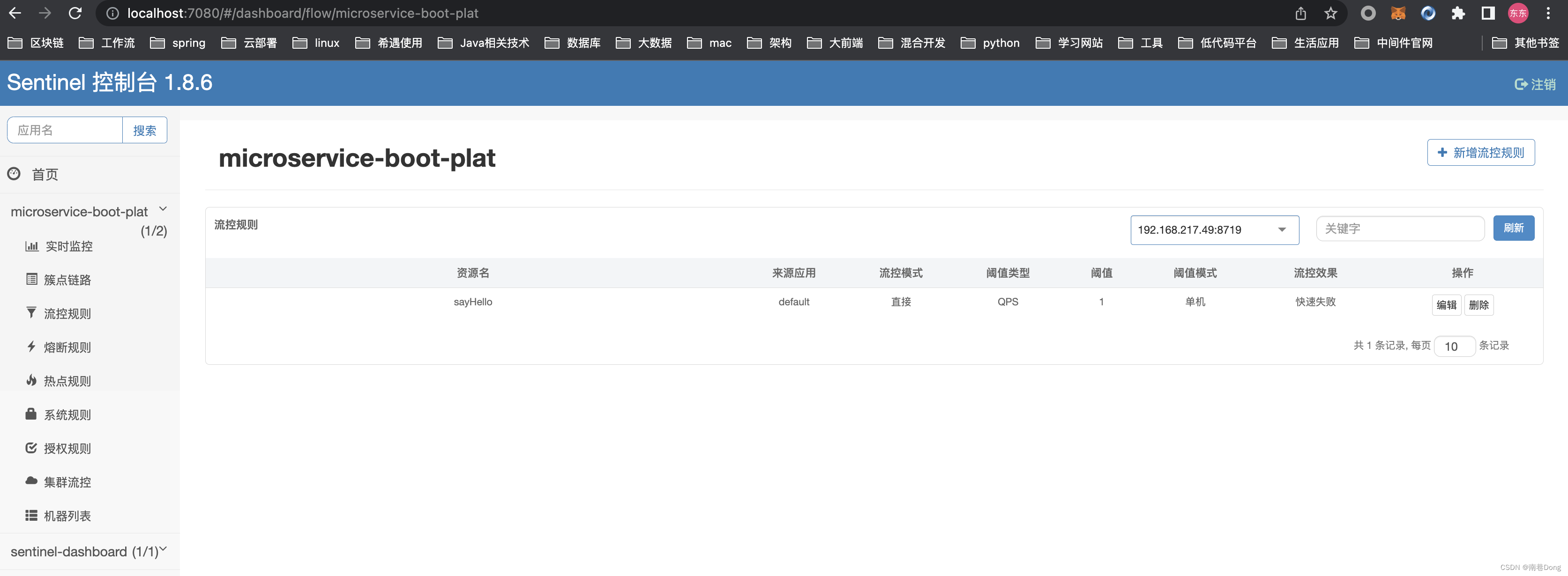This screenshot has width=1568, height=576.
Task: Edit the sayHello rule with 编辑
Action: pyautogui.click(x=1446, y=305)
